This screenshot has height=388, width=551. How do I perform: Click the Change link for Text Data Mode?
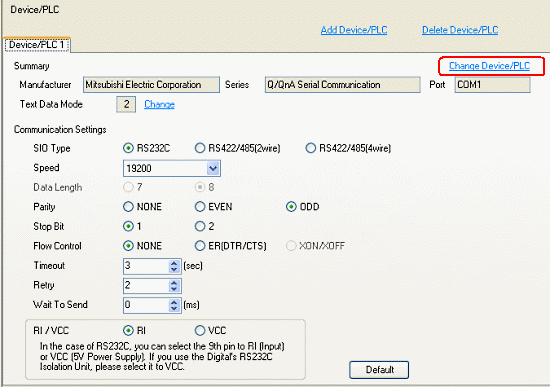[160, 104]
